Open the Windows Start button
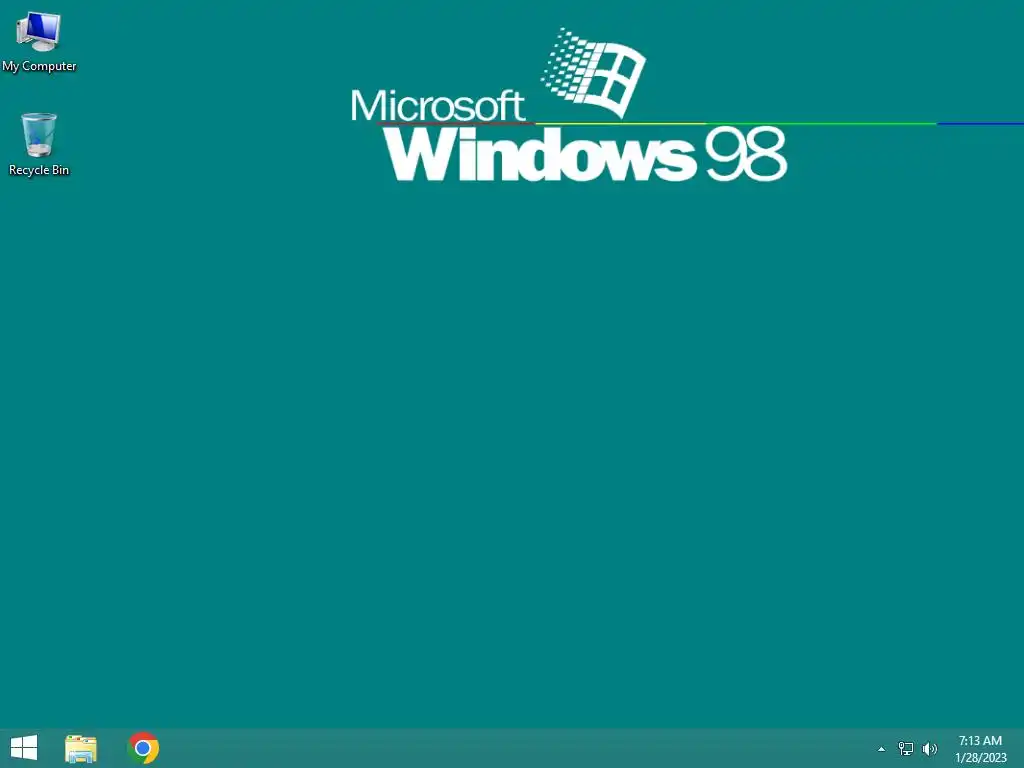 click(24, 748)
